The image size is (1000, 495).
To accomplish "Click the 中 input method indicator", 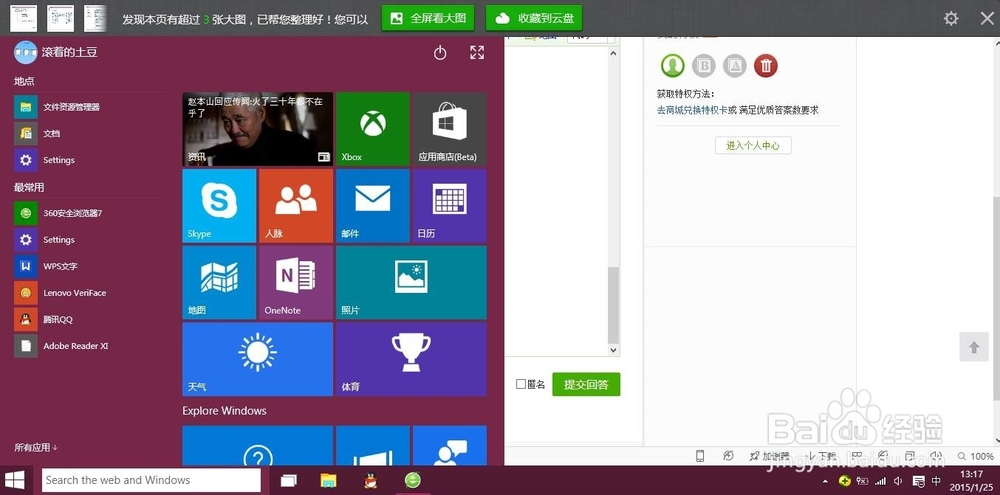I will point(936,480).
